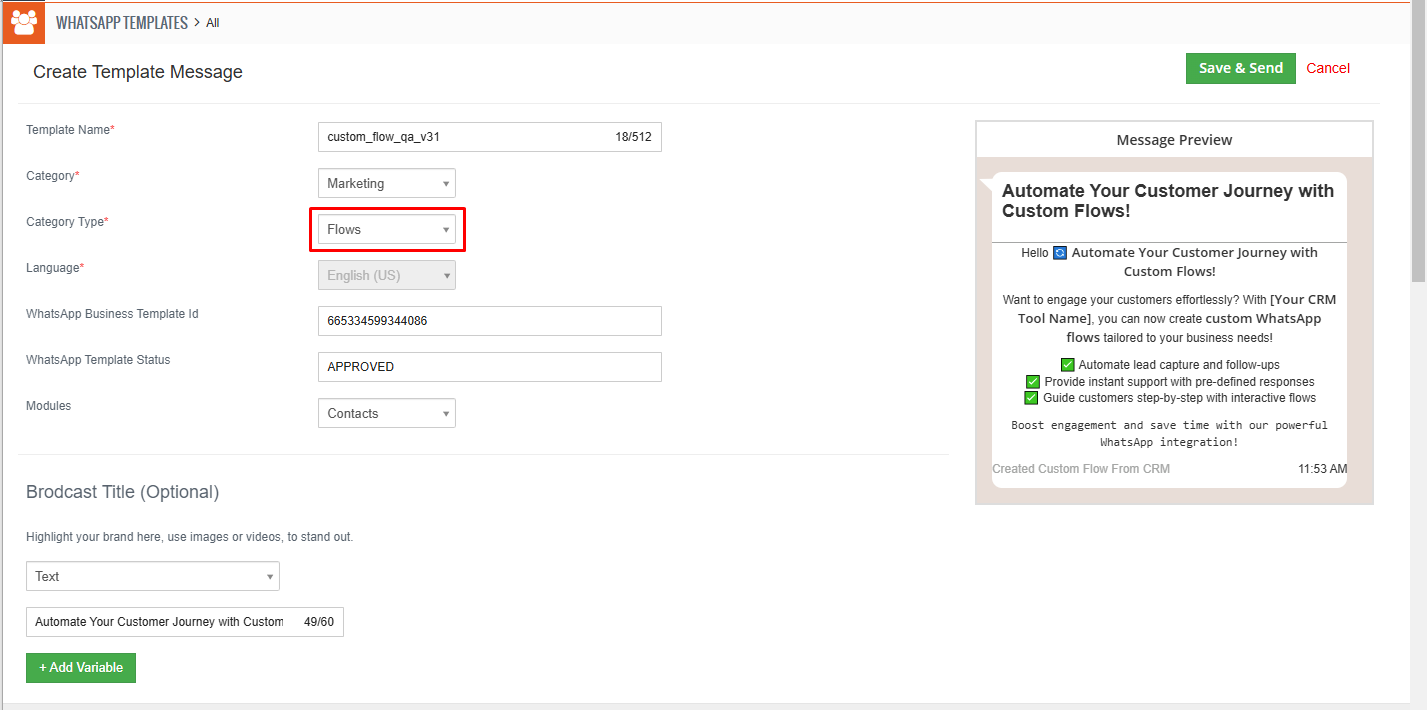Open the WHATSAPP TEMPLATES breadcrumb
The width and height of the screenshot is (1427, 710).
[122, 23]
